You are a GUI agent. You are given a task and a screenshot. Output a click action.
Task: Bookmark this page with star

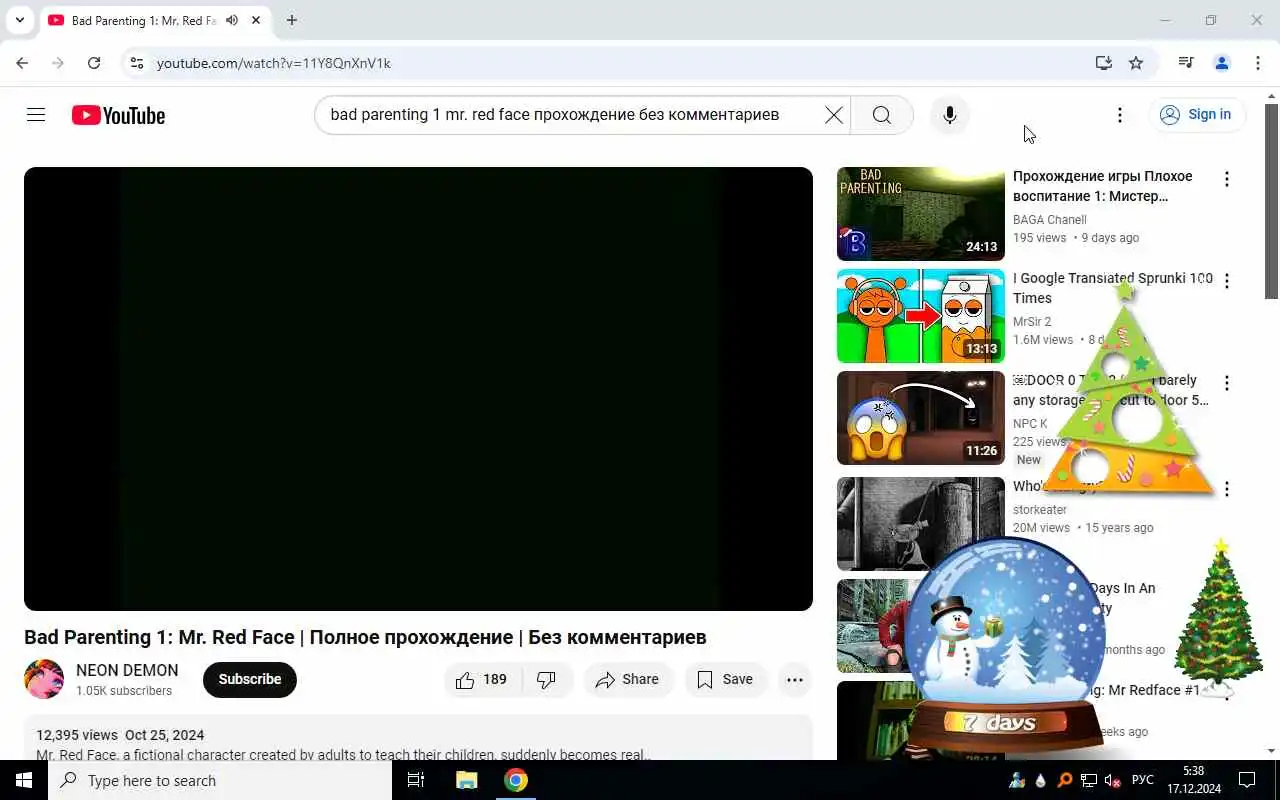pos(1136,63)
